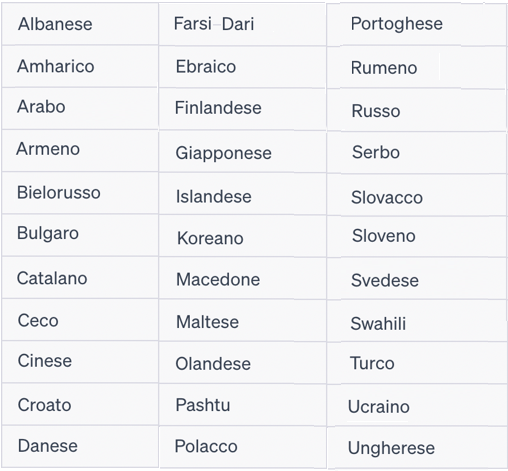
Task: Select the Amharico cell
Action: pos(80,66)
